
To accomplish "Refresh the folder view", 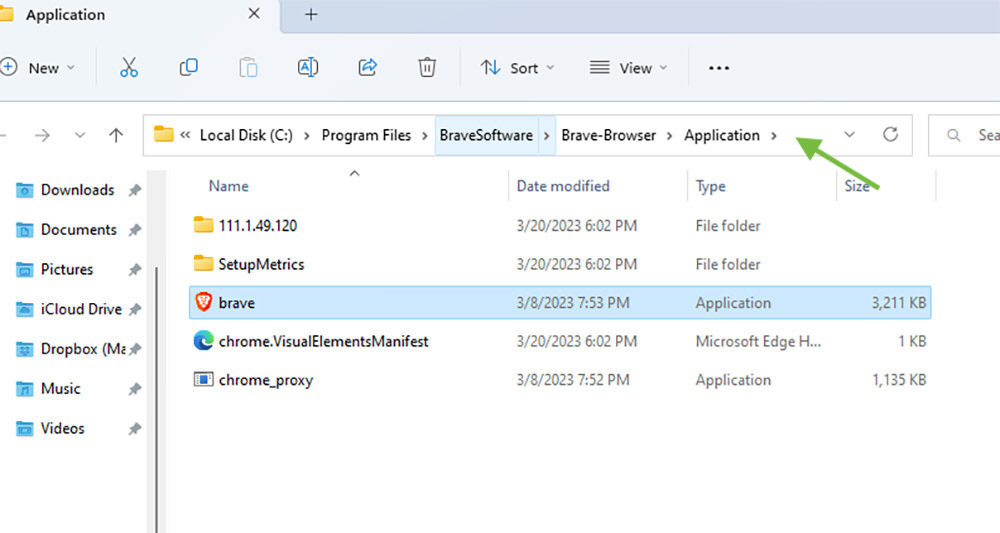I will [x=890, y=135].
